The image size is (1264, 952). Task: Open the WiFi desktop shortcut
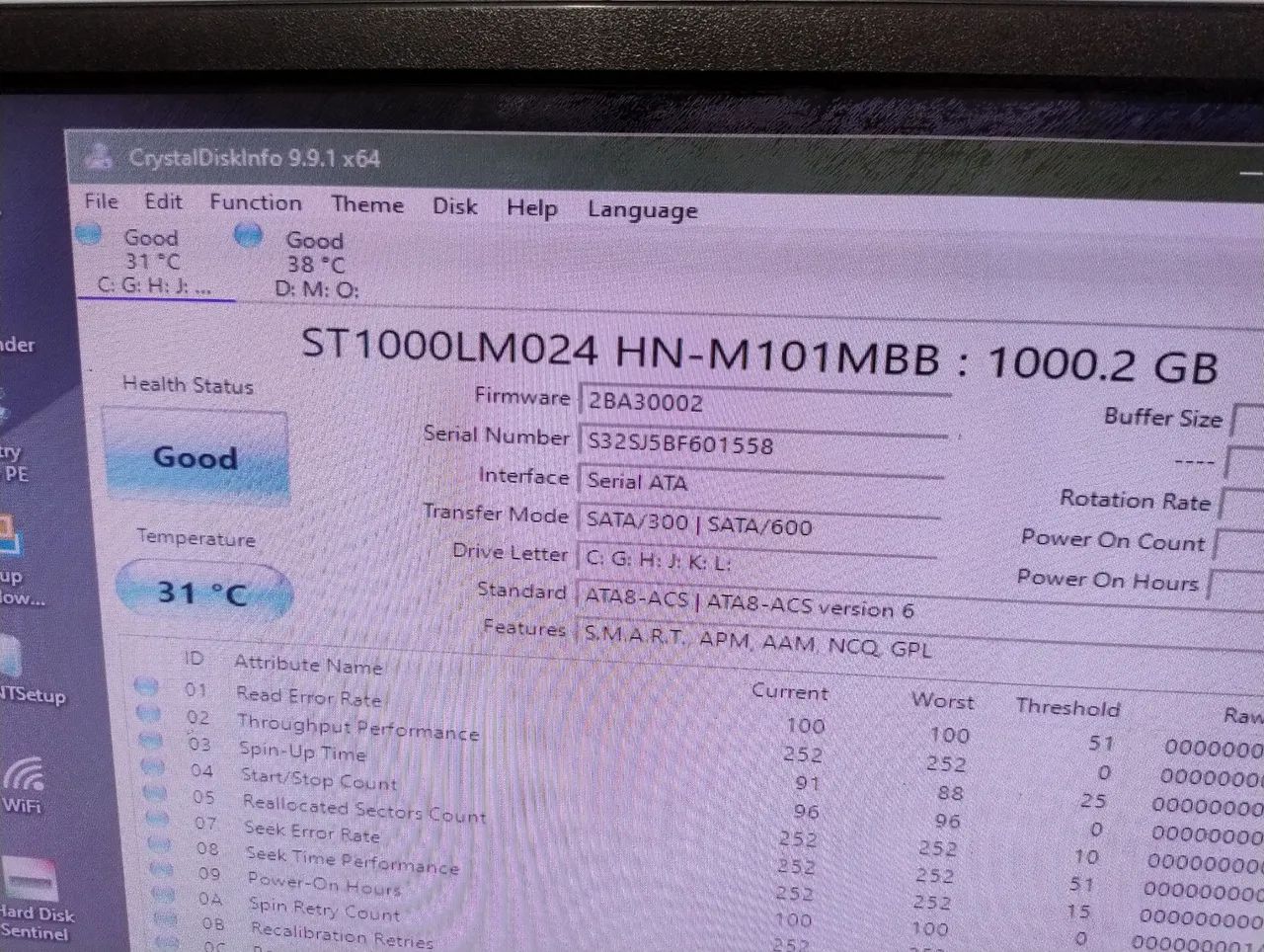[x=24, y=784]
